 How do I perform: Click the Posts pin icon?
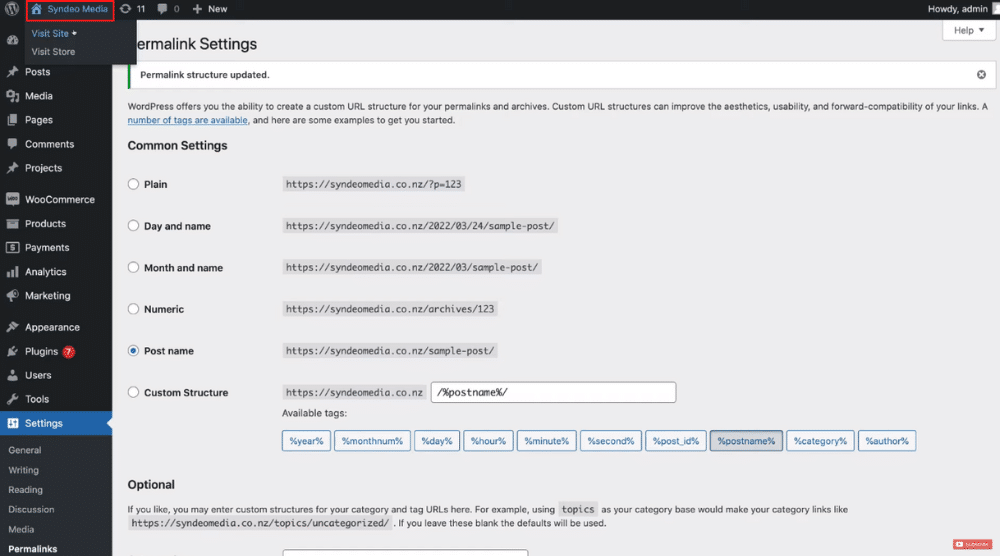click(12, 72)
